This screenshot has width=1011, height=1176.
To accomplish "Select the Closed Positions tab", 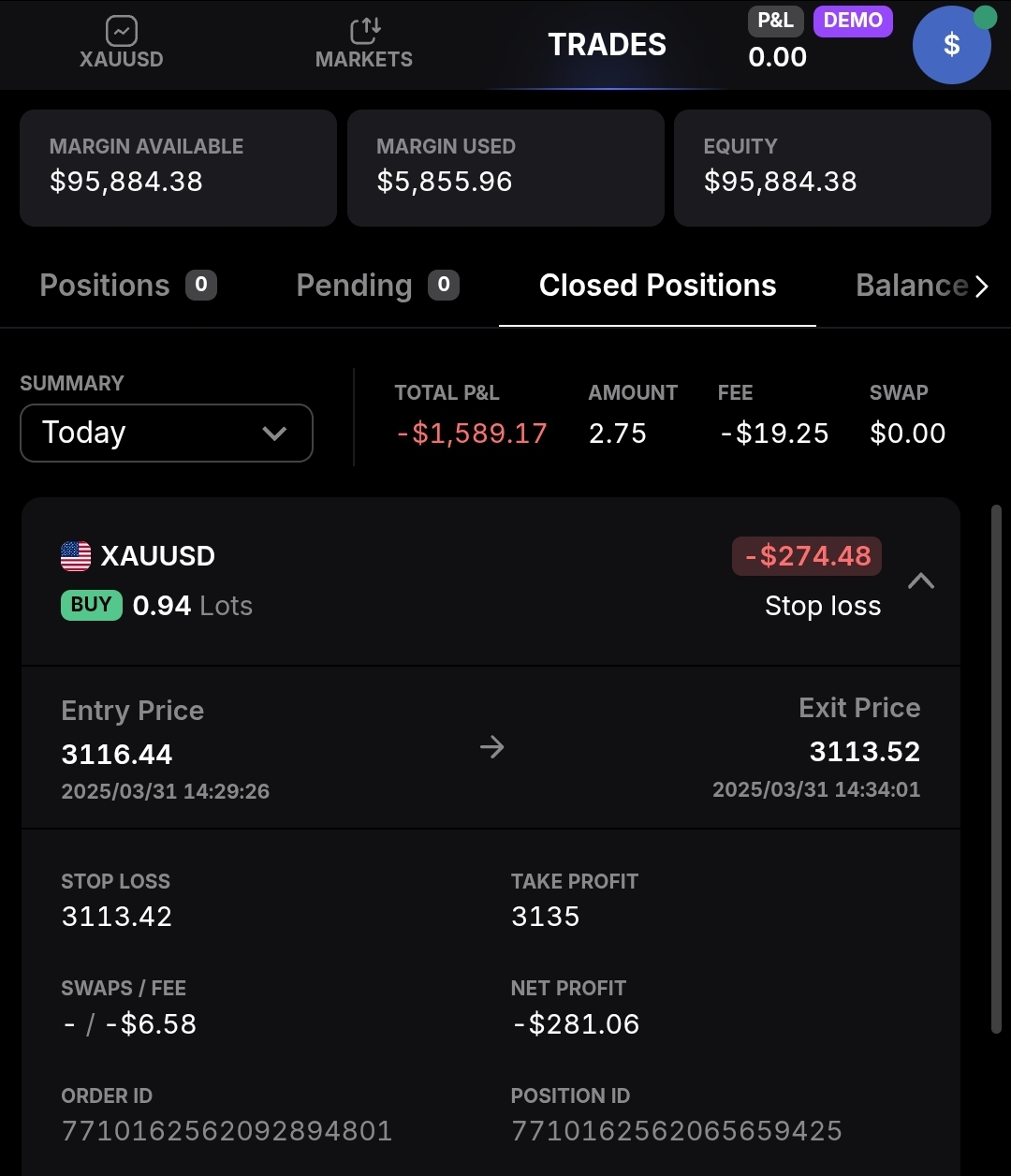I will tap(657, 286).
